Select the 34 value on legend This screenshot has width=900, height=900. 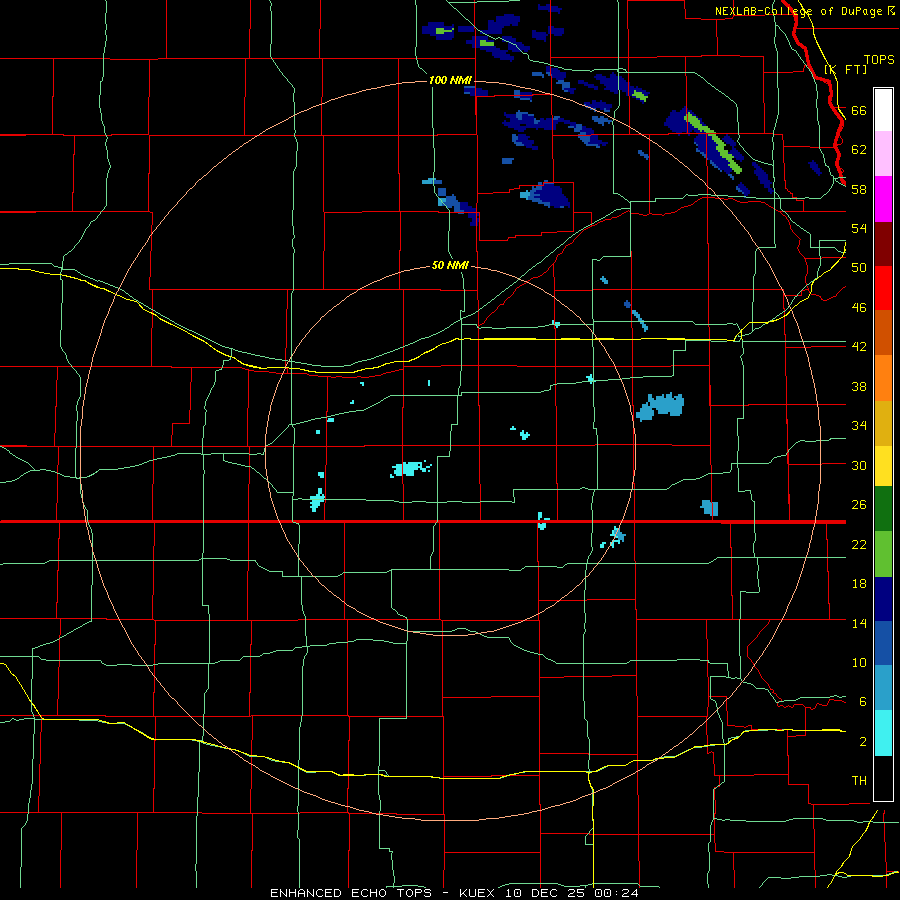(x=859, y=426)
